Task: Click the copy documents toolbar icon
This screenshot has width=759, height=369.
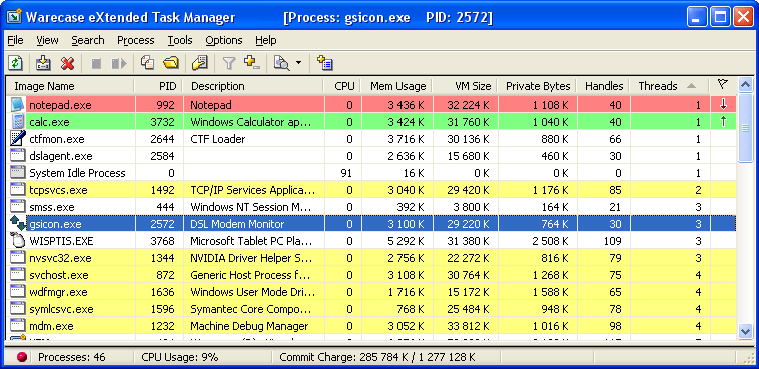Action: click(147, 62)
